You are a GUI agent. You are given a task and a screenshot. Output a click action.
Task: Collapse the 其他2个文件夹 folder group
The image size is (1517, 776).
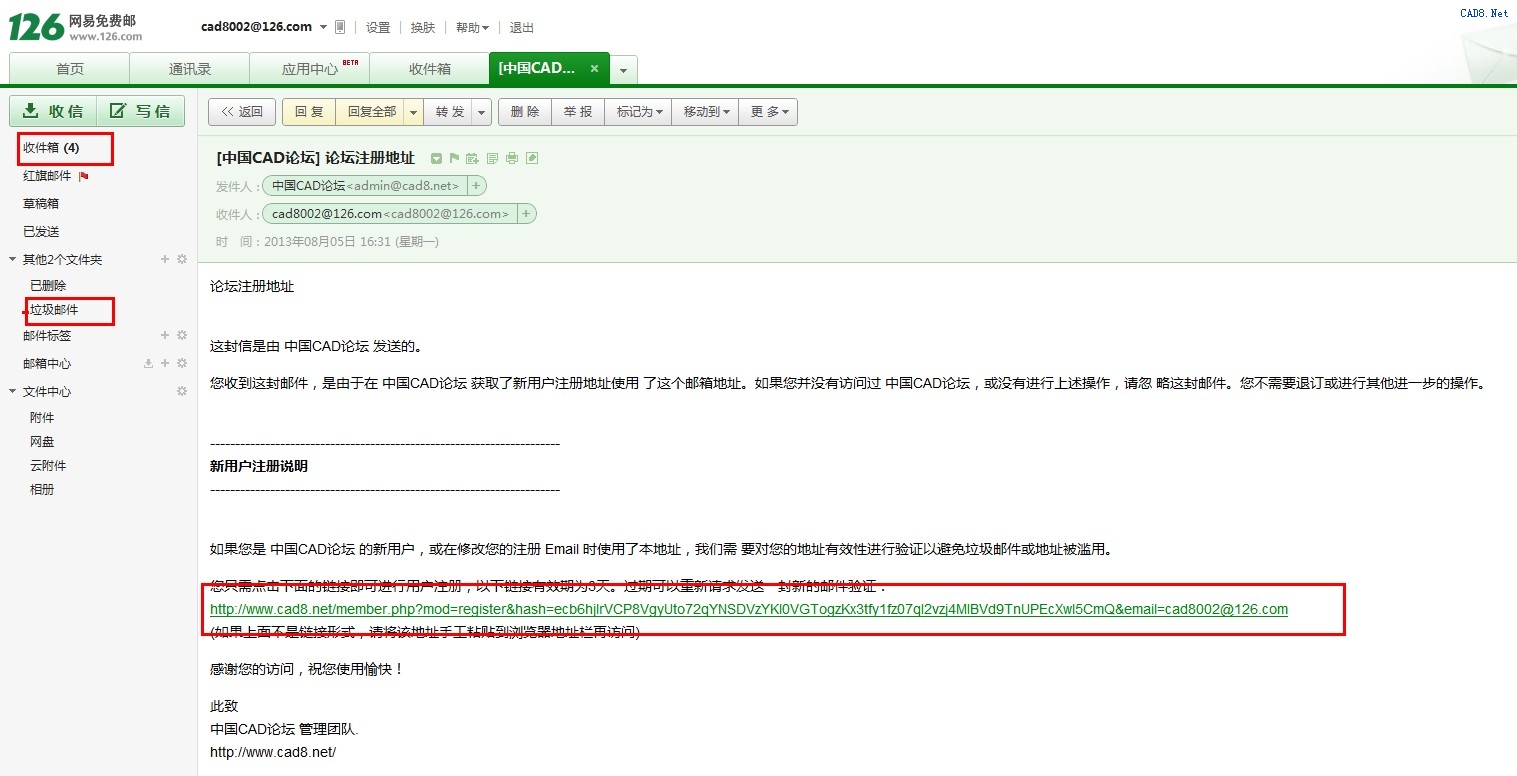tap(12, 260)
